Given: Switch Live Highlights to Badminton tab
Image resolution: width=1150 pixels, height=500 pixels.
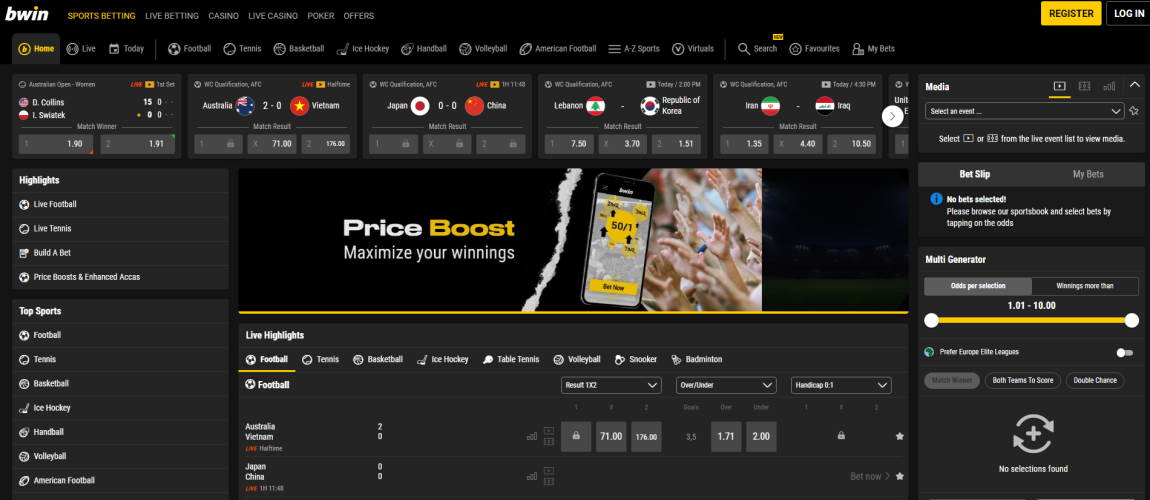Looking at the screenshot, I should pos(696,359).
